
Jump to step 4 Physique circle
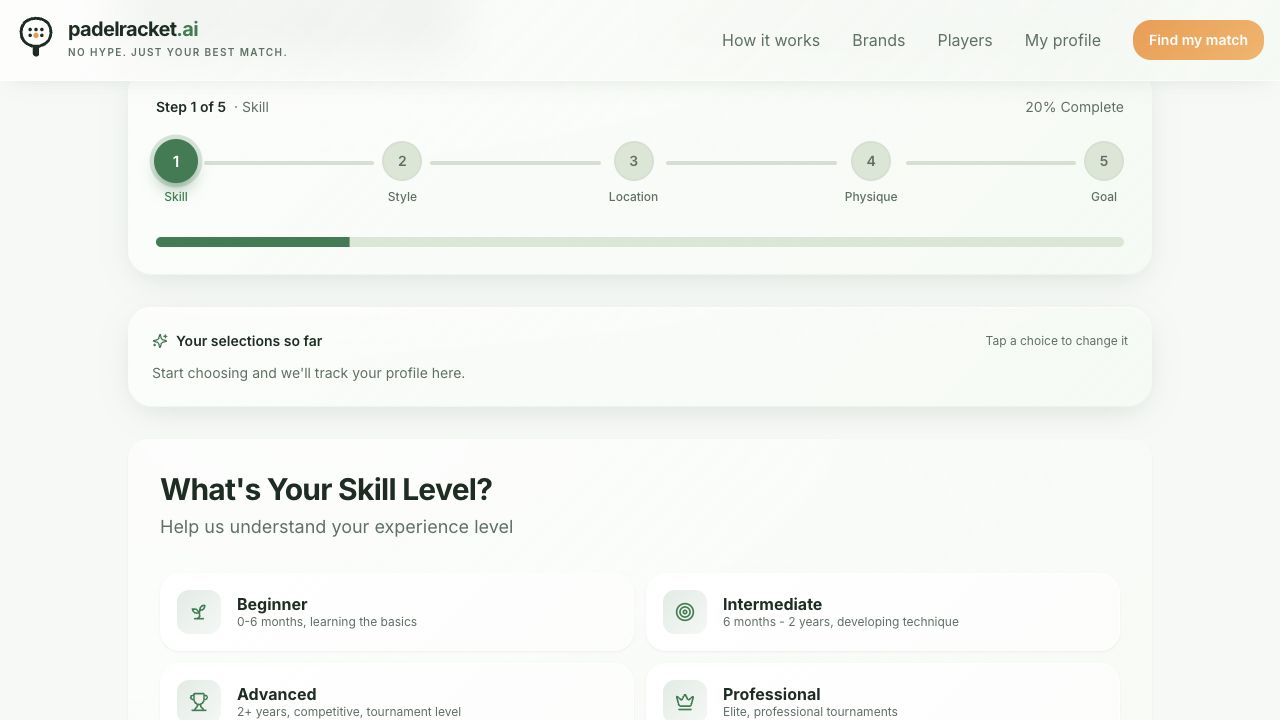click(871, 161)
